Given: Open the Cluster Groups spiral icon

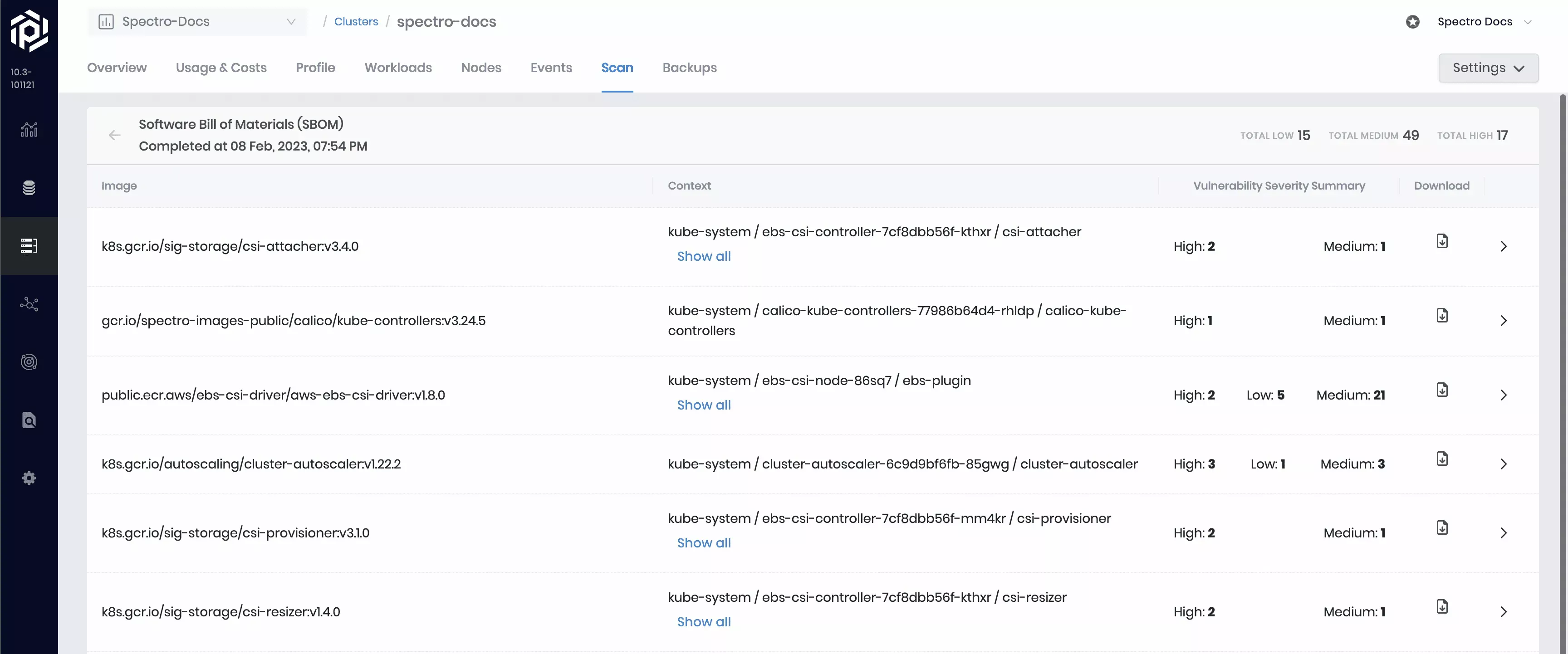Looking at the screenshot, I should [x=29, y=362].
